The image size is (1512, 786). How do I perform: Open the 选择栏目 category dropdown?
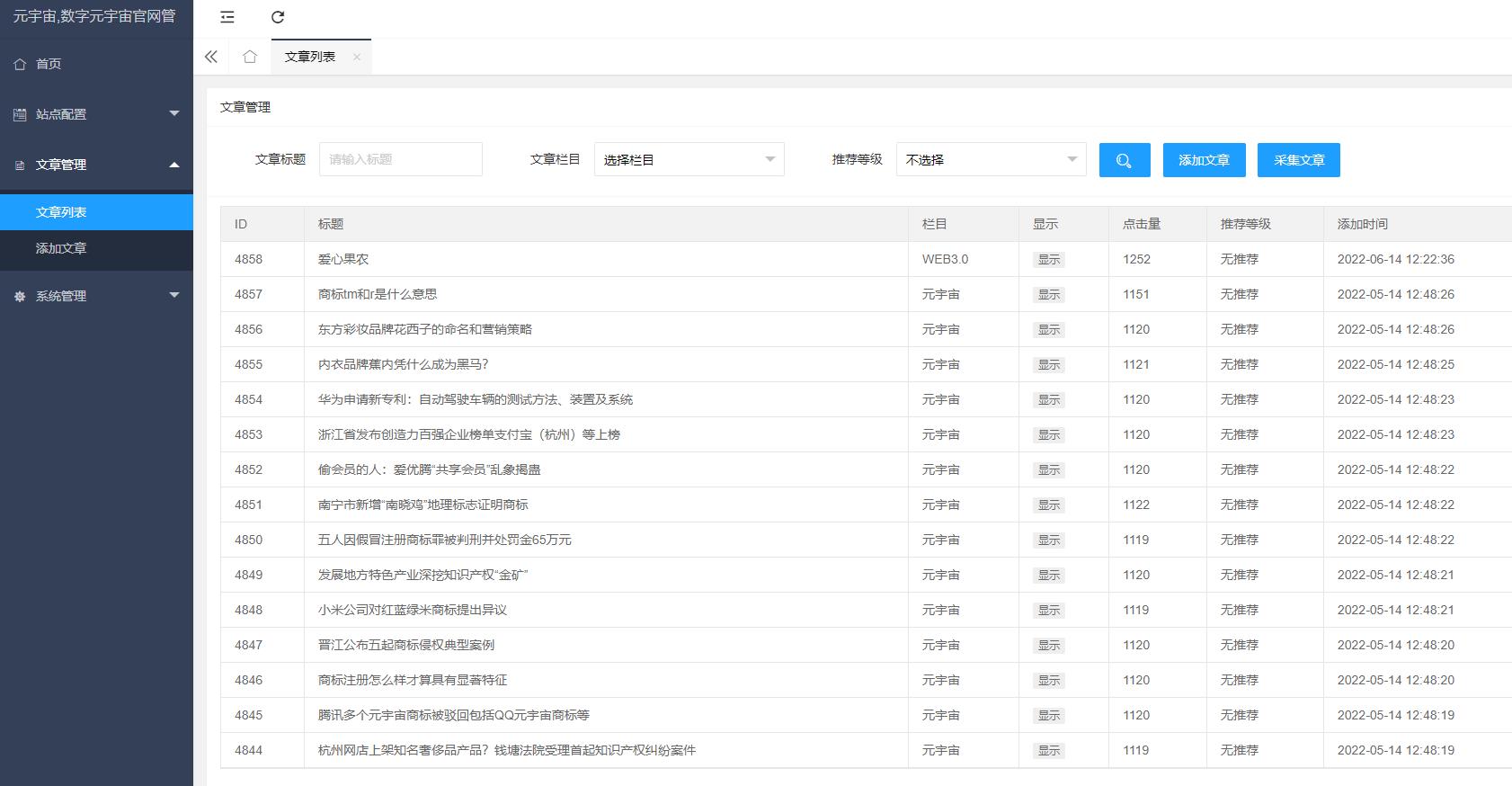(x=689, y=160)
